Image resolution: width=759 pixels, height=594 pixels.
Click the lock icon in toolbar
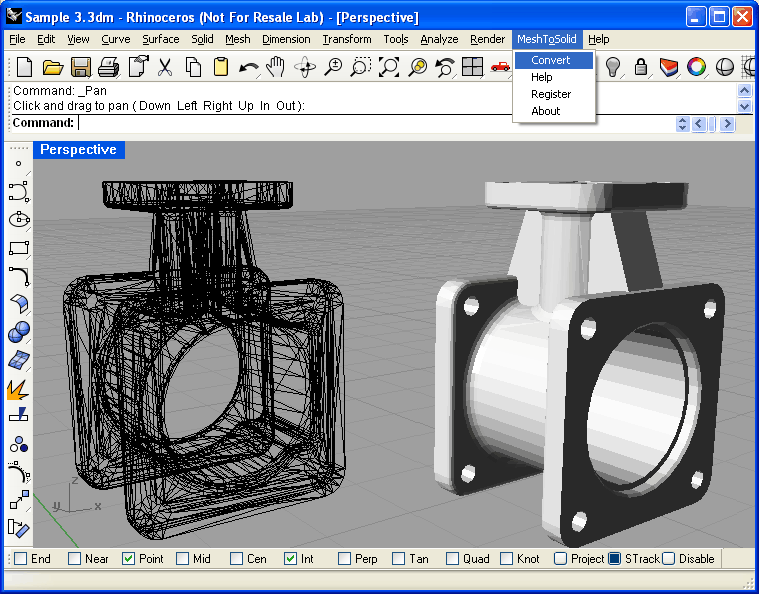point(641,67)
